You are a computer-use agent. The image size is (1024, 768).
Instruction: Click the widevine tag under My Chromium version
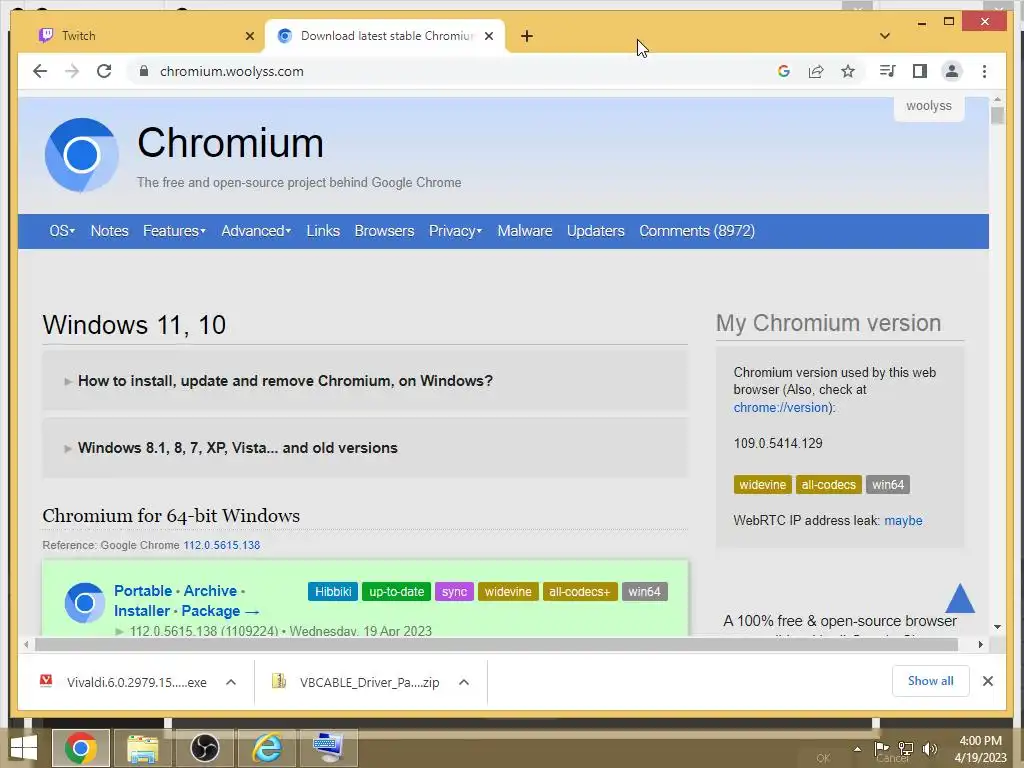(x=762, y=485)
